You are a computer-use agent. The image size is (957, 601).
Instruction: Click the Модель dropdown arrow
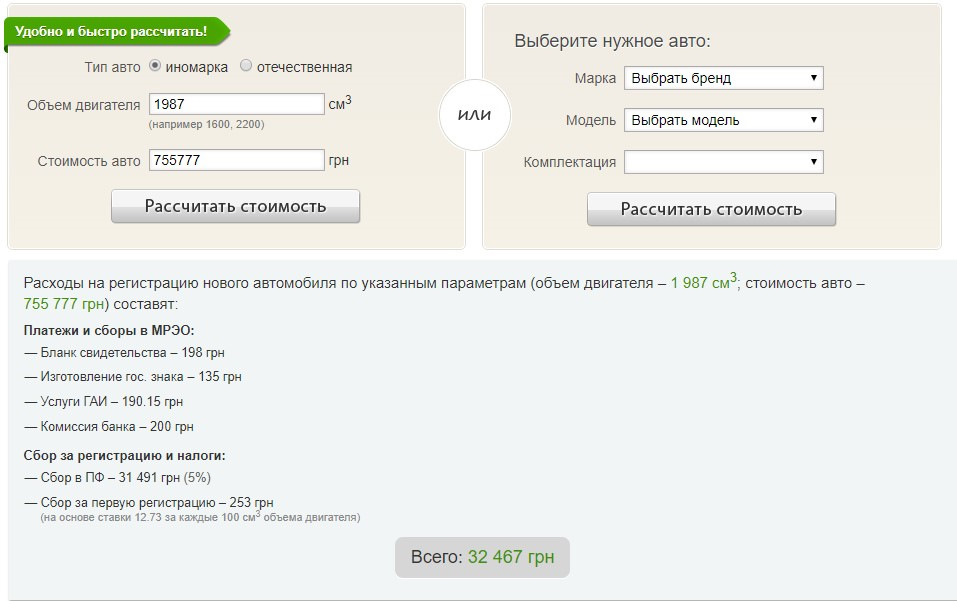(x=814, y=120)
